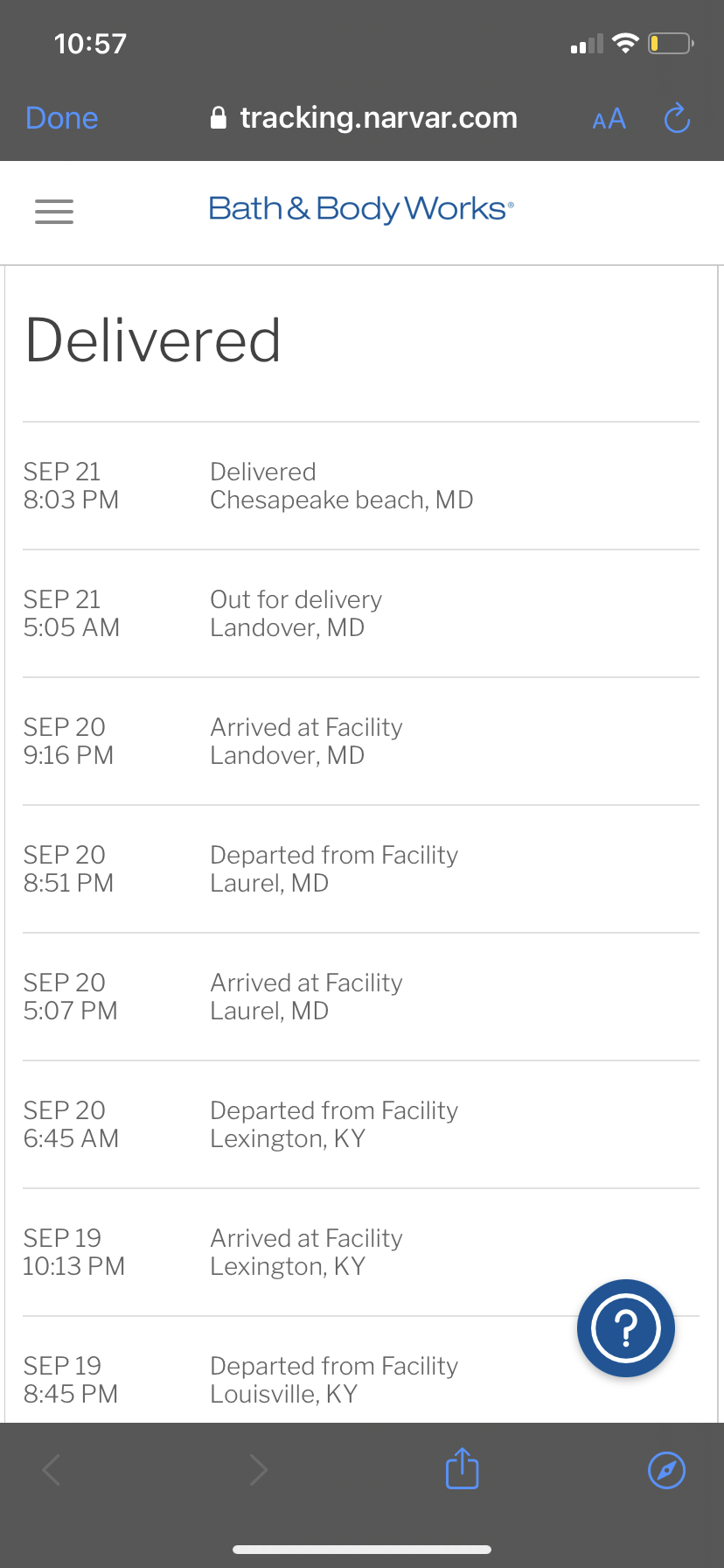Tap the Done button
The width and height of the screenshot is (724, 1568).
(61, 118)
